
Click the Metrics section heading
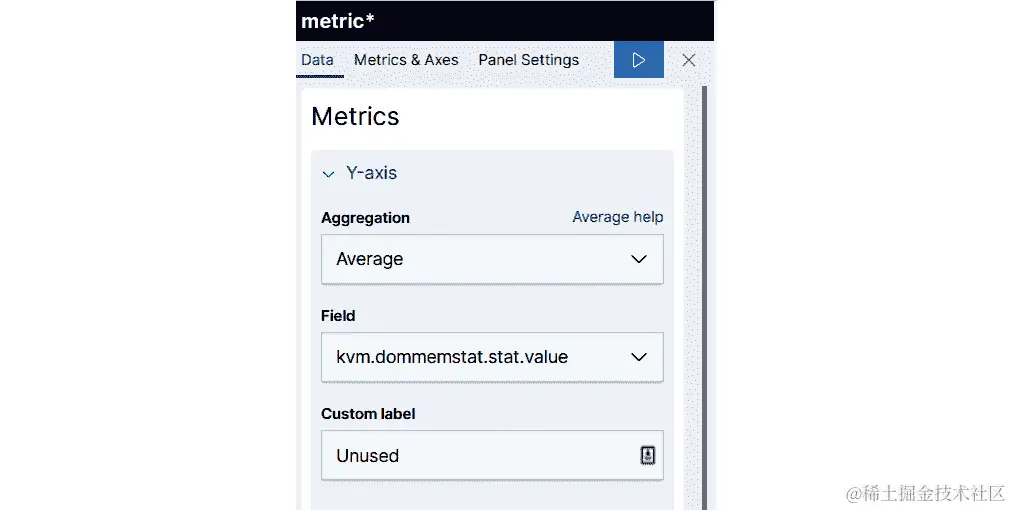coord(355,117)
